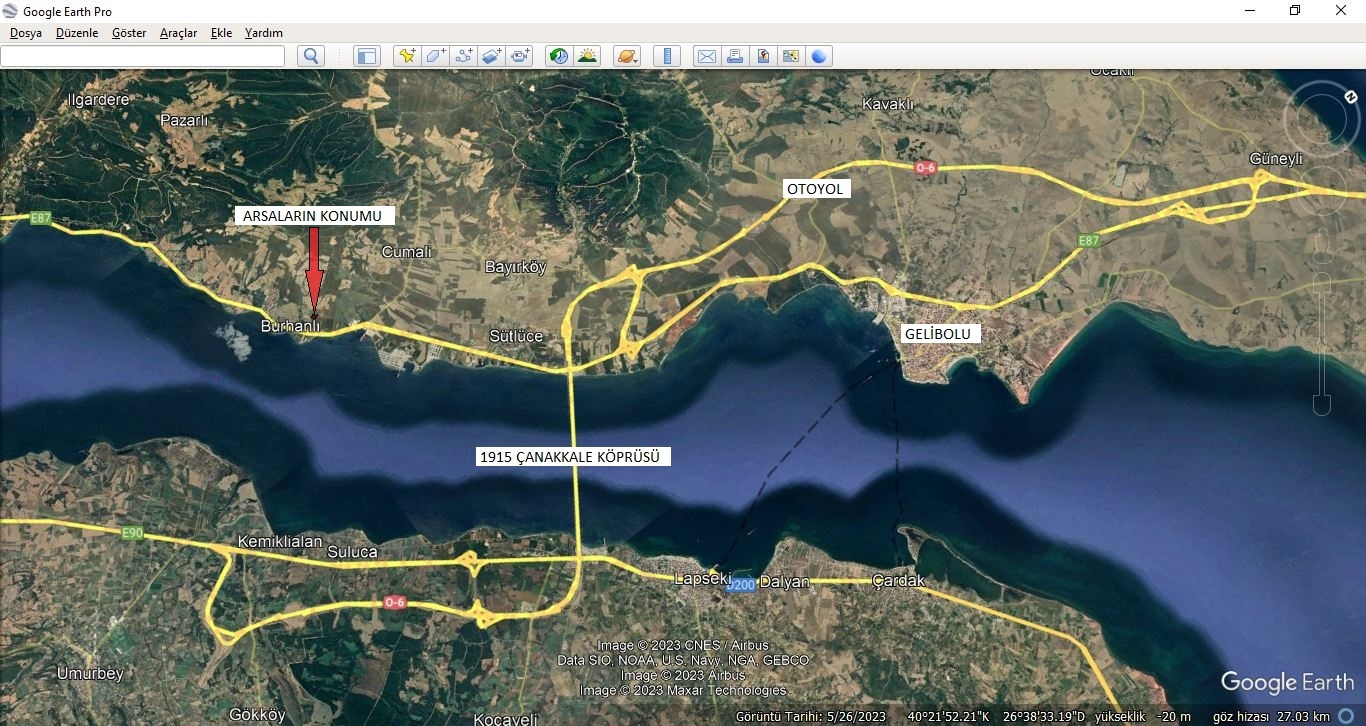The height and width of the screenshot is (726, 1366).
Task: Click the email envelope icon
Action: [706, 56]
